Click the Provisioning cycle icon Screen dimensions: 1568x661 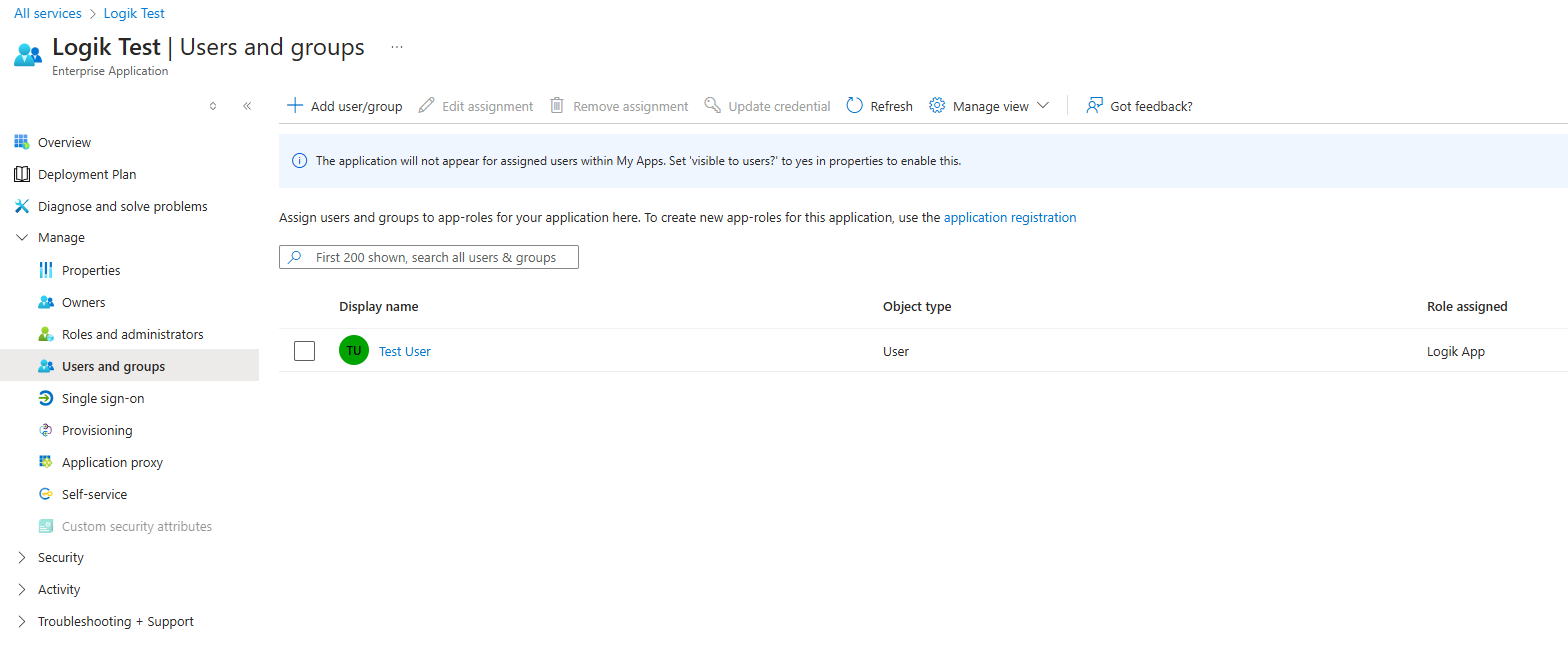coord(45,430)
